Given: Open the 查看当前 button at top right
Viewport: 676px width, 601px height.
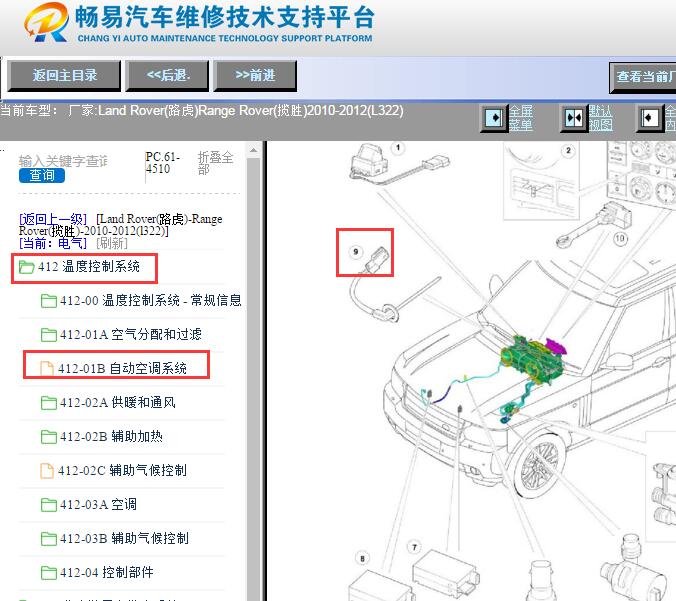Looking at the screenshot, I should click(x=643, y=78).
